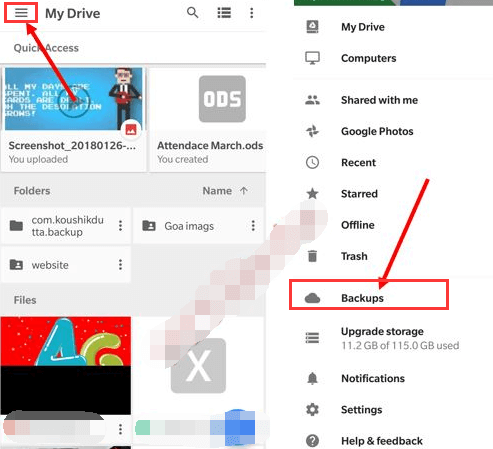Tap the search magnifier icon
493x449 pixels.
coord(192,13)
